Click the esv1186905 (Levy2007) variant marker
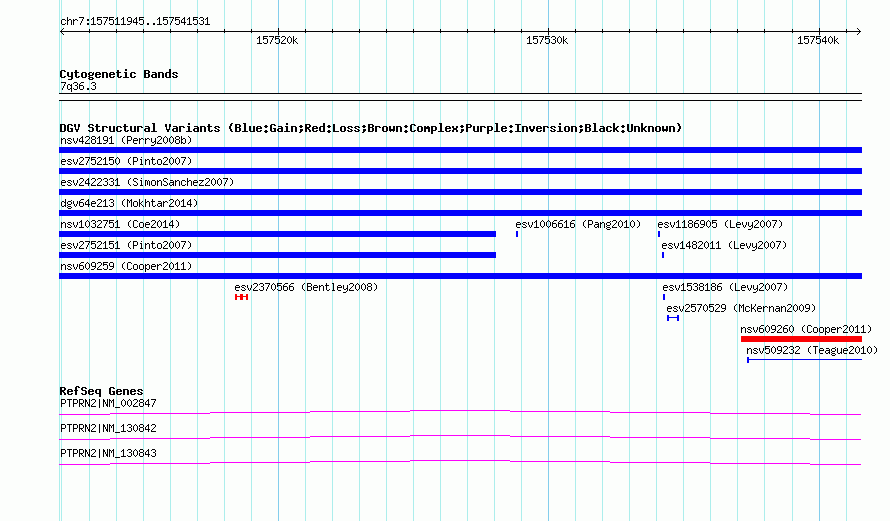 click(659, 234)
